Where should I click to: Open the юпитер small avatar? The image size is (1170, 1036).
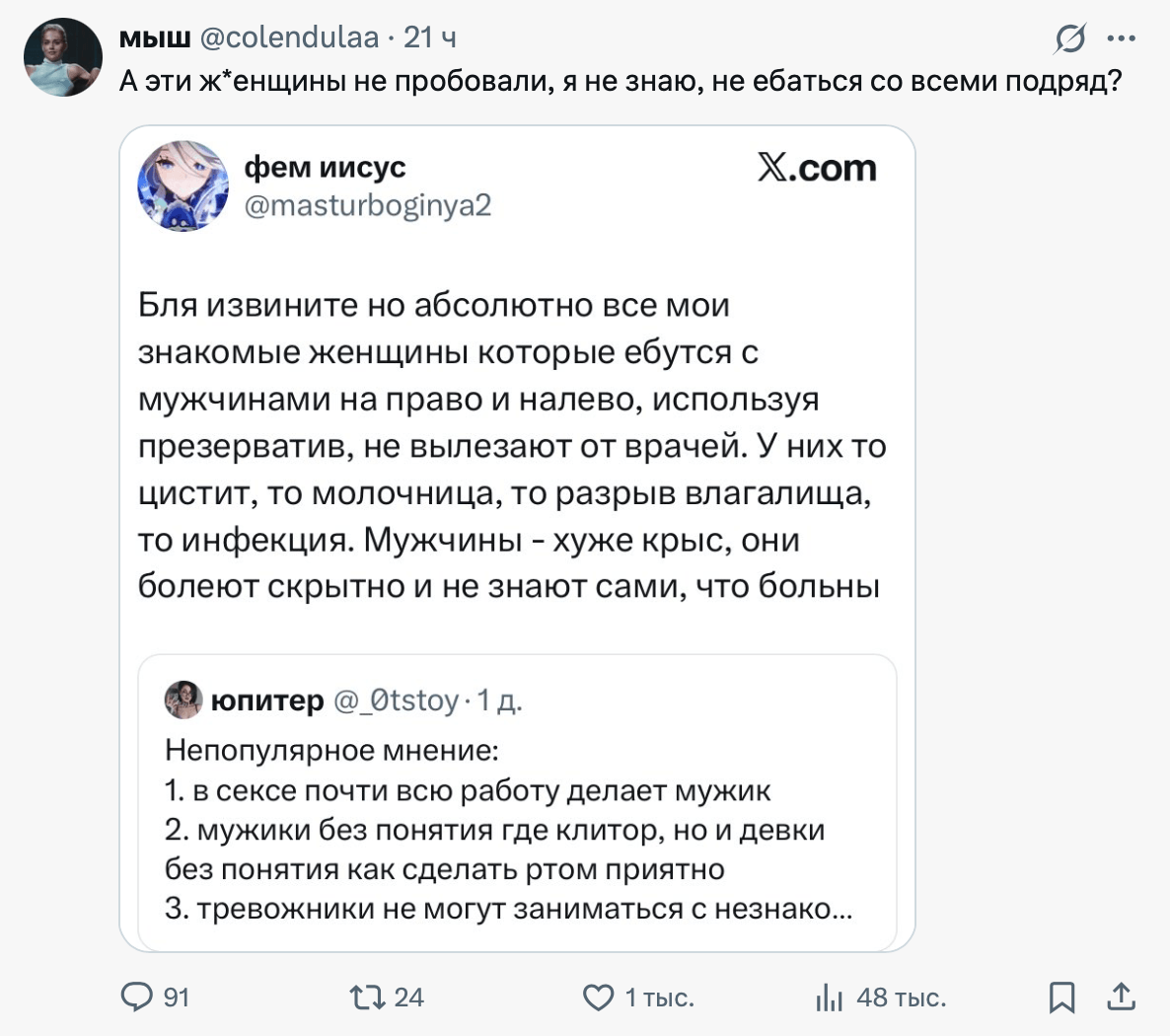pos(183,700)
